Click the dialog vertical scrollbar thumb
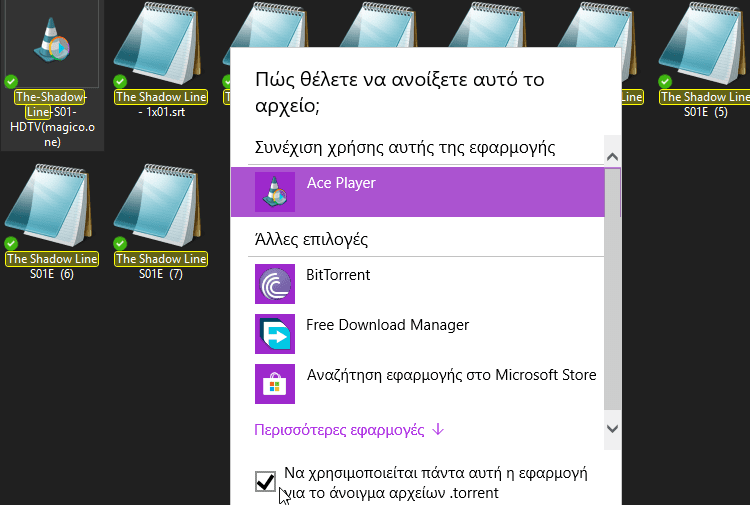The image size is (750, 505). click(x=612, y=289)
